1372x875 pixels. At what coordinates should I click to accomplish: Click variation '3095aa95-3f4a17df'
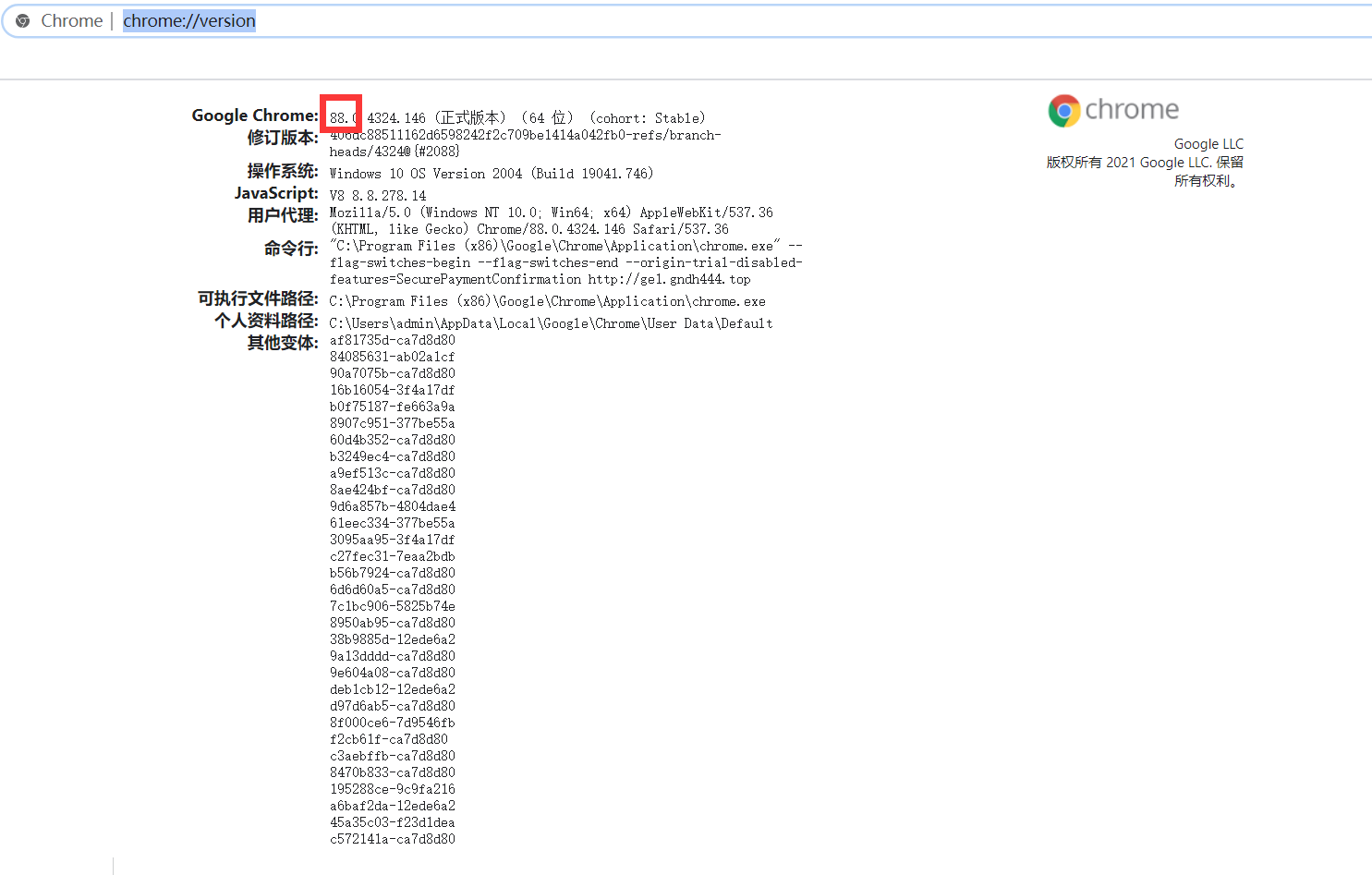click(393, 540)
